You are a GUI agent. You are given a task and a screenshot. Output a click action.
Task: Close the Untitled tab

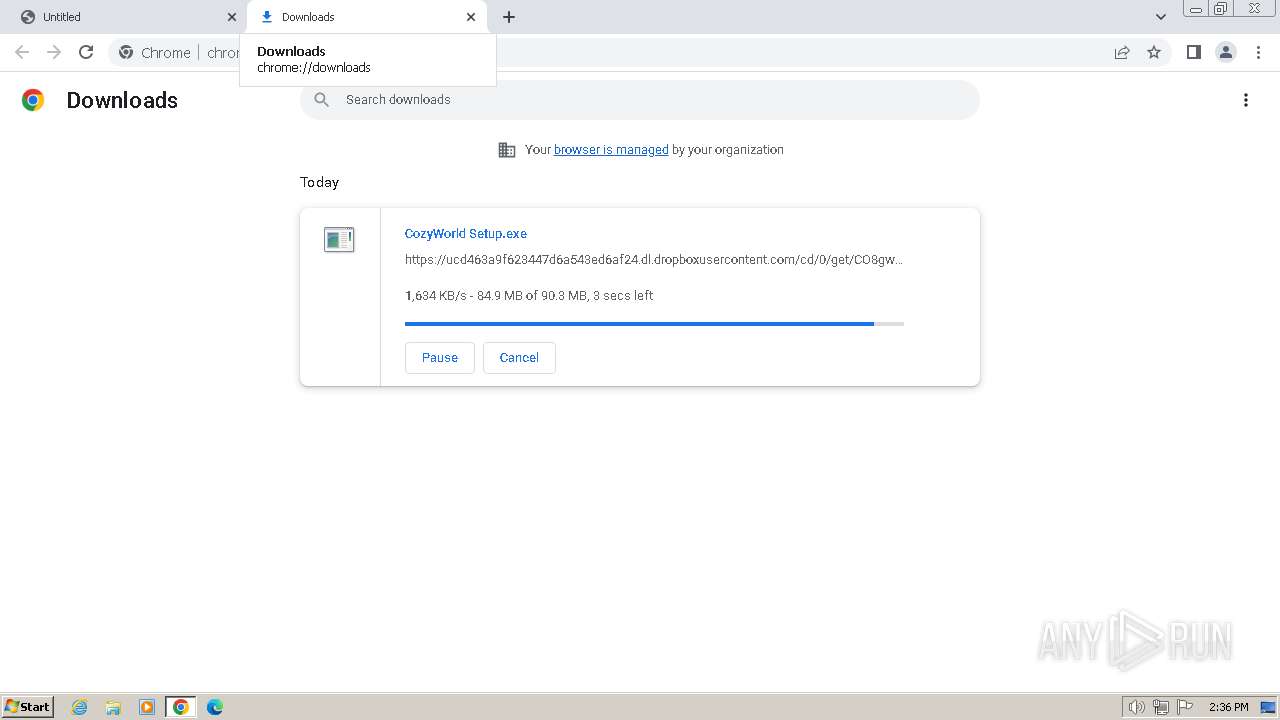[x=232, y=17]
